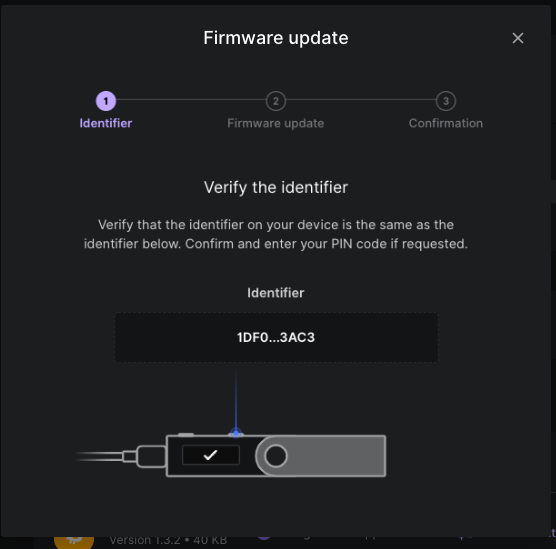Click the USB cable connector illustration

coord(144,456)
